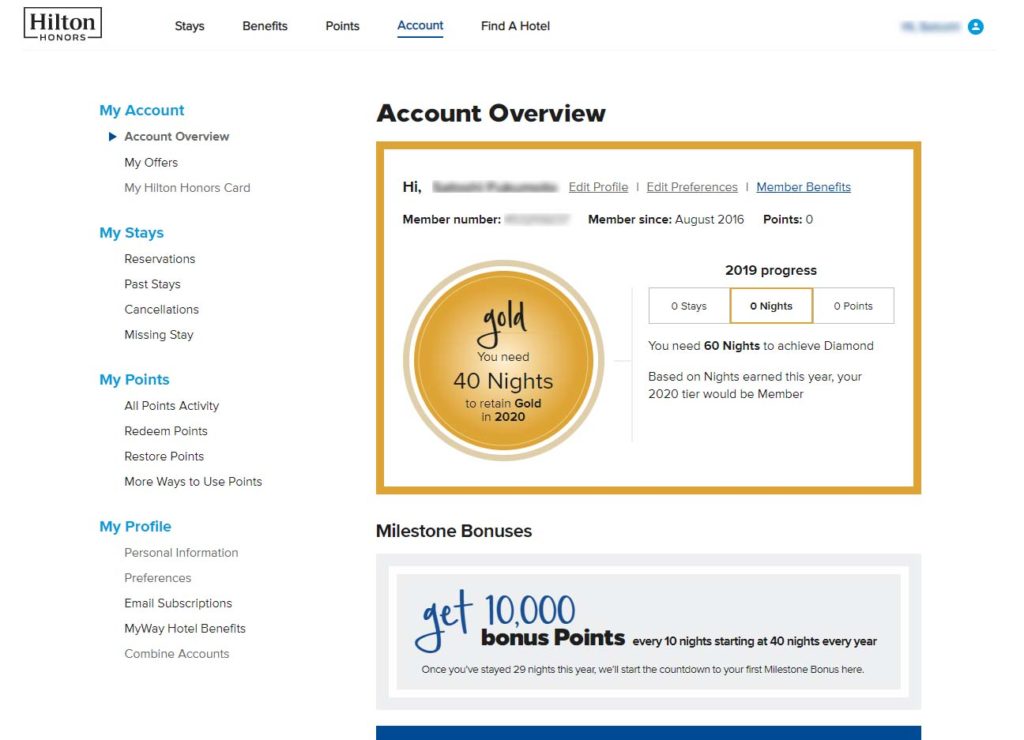Open the Cancellations page
The image size is (1024, 740).
pyautogui.click(x=161, y=310)
